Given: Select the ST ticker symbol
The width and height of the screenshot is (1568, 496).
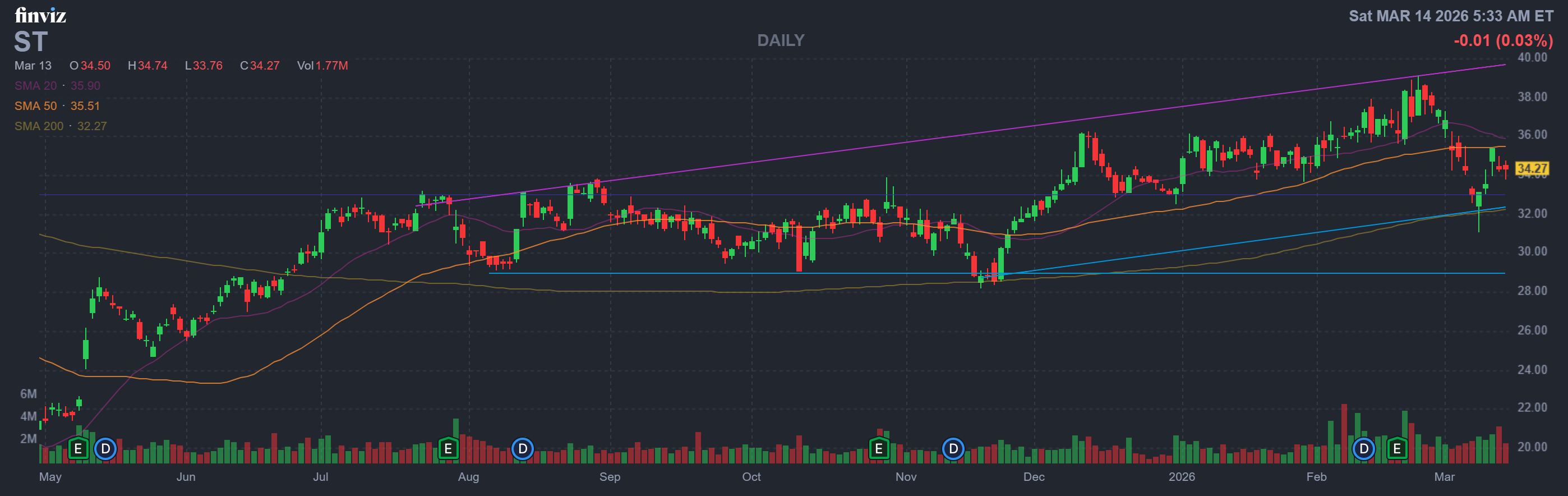Looking at the screenshot, I should point(30,42).
